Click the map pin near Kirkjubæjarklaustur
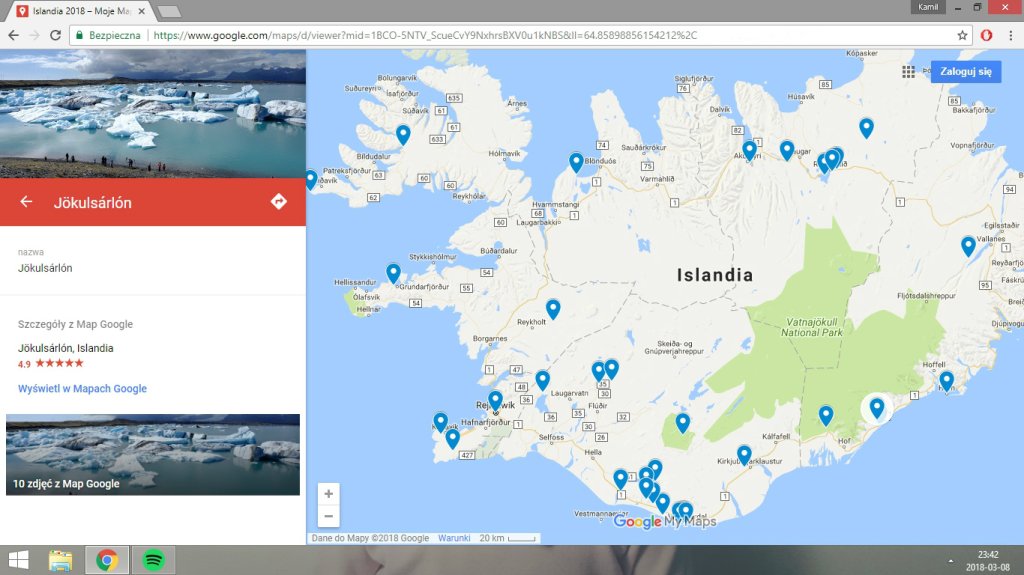This screenshot has width=1024, height=575. coord(744,454)
